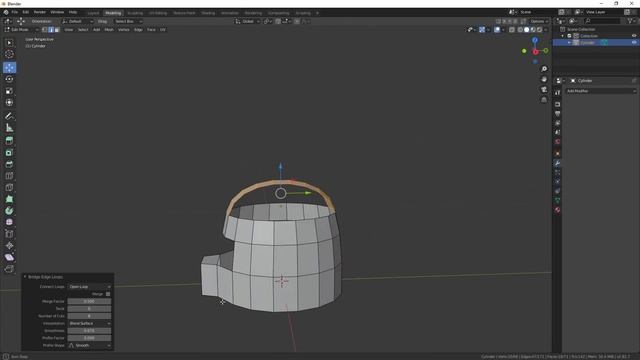Select the Select Box tool
The width and height of the screenshot is (640, 360).
point(9,43)
